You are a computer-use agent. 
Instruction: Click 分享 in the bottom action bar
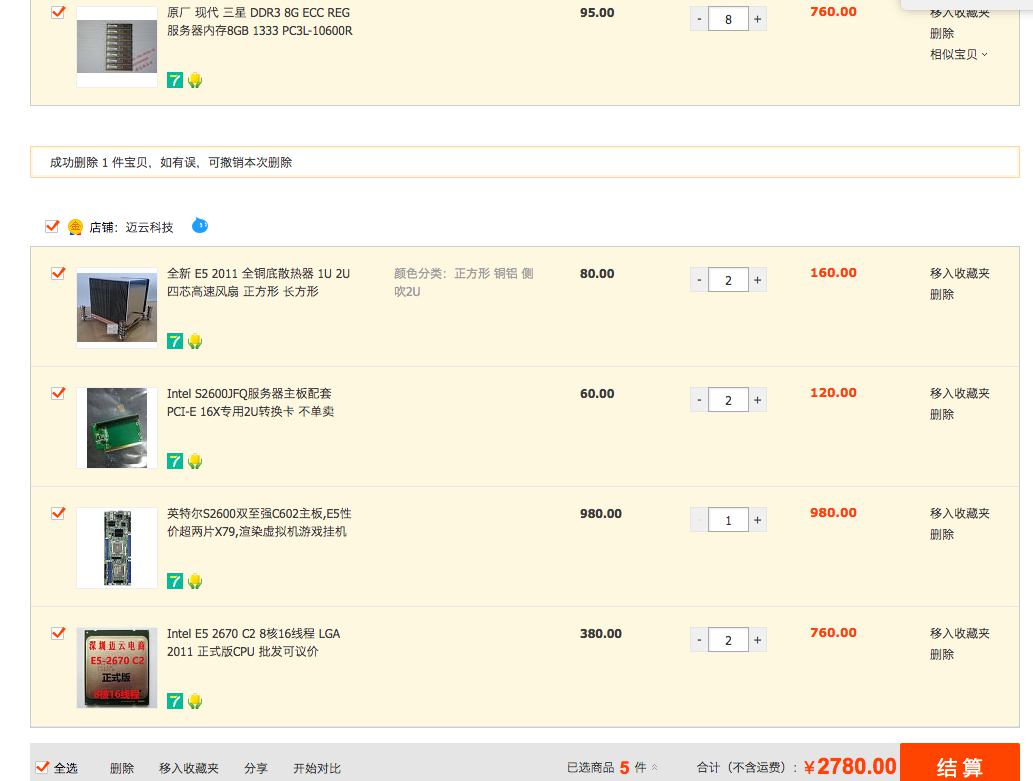(256, 768)
